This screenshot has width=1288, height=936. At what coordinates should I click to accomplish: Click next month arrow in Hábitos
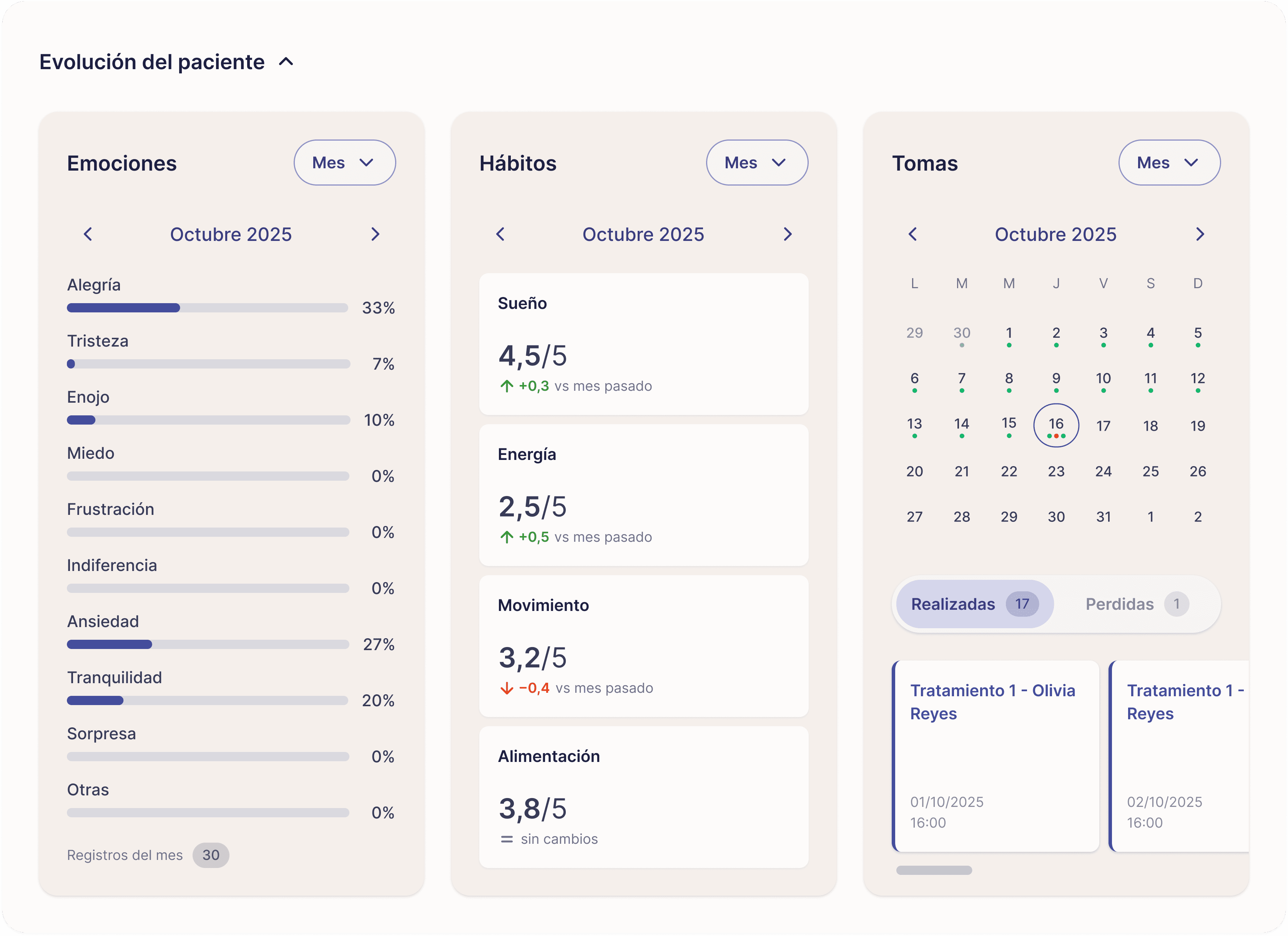787,234
